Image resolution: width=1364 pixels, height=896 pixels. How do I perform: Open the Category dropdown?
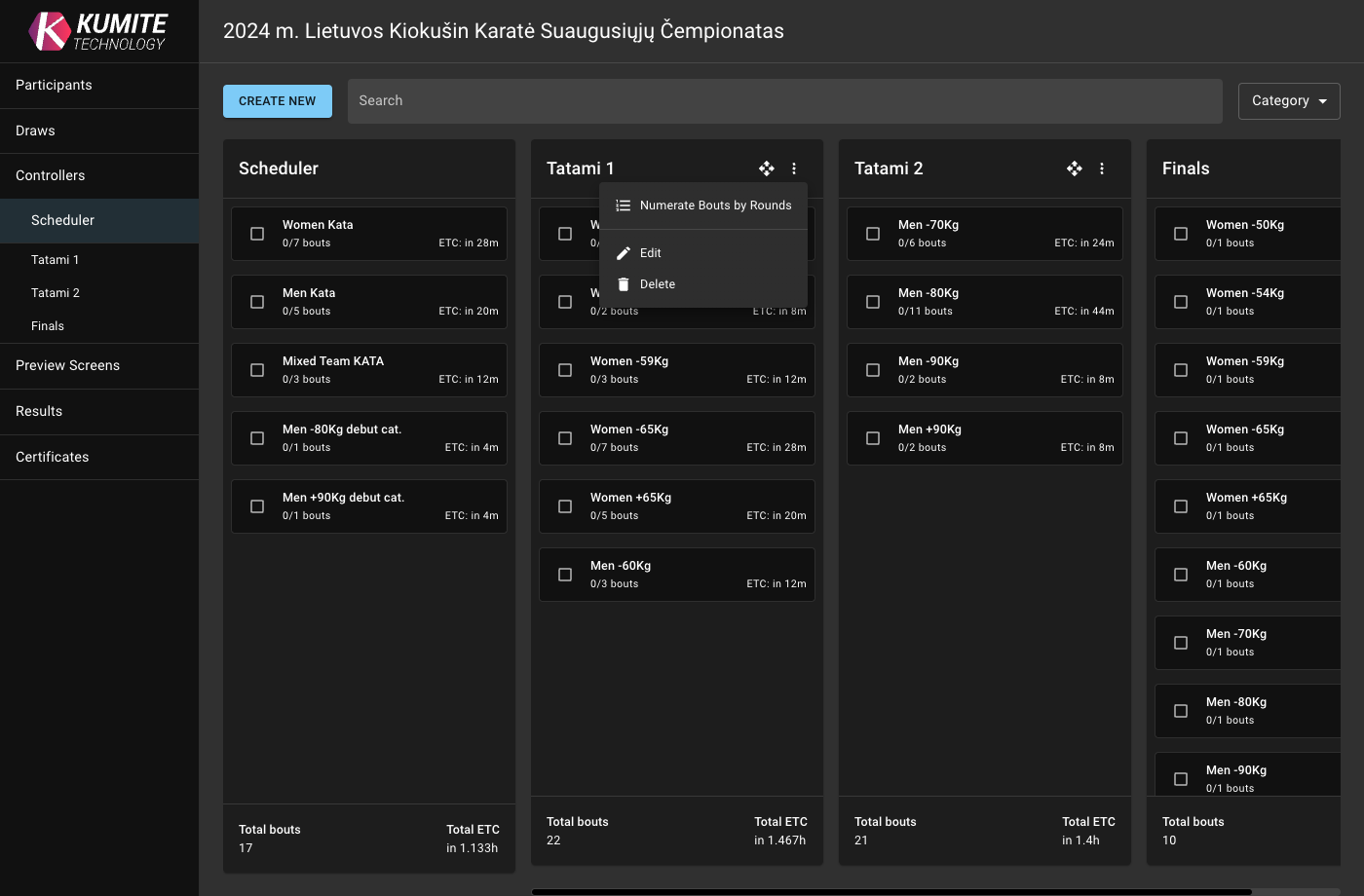(x=1288, y=101)
